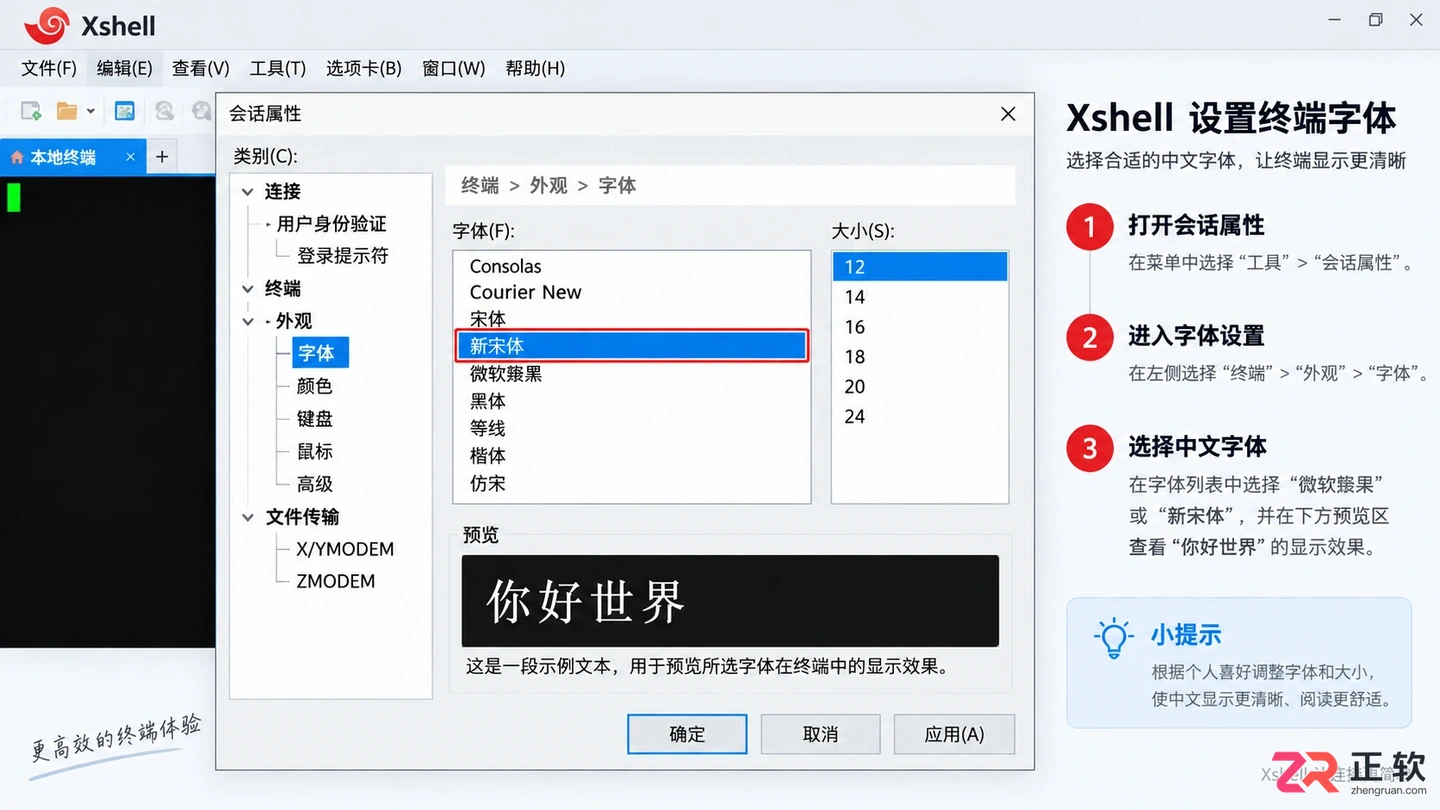Select the 字体 tree item
1440x810 pixels.
pyautogui.click(x=320, y=353)
